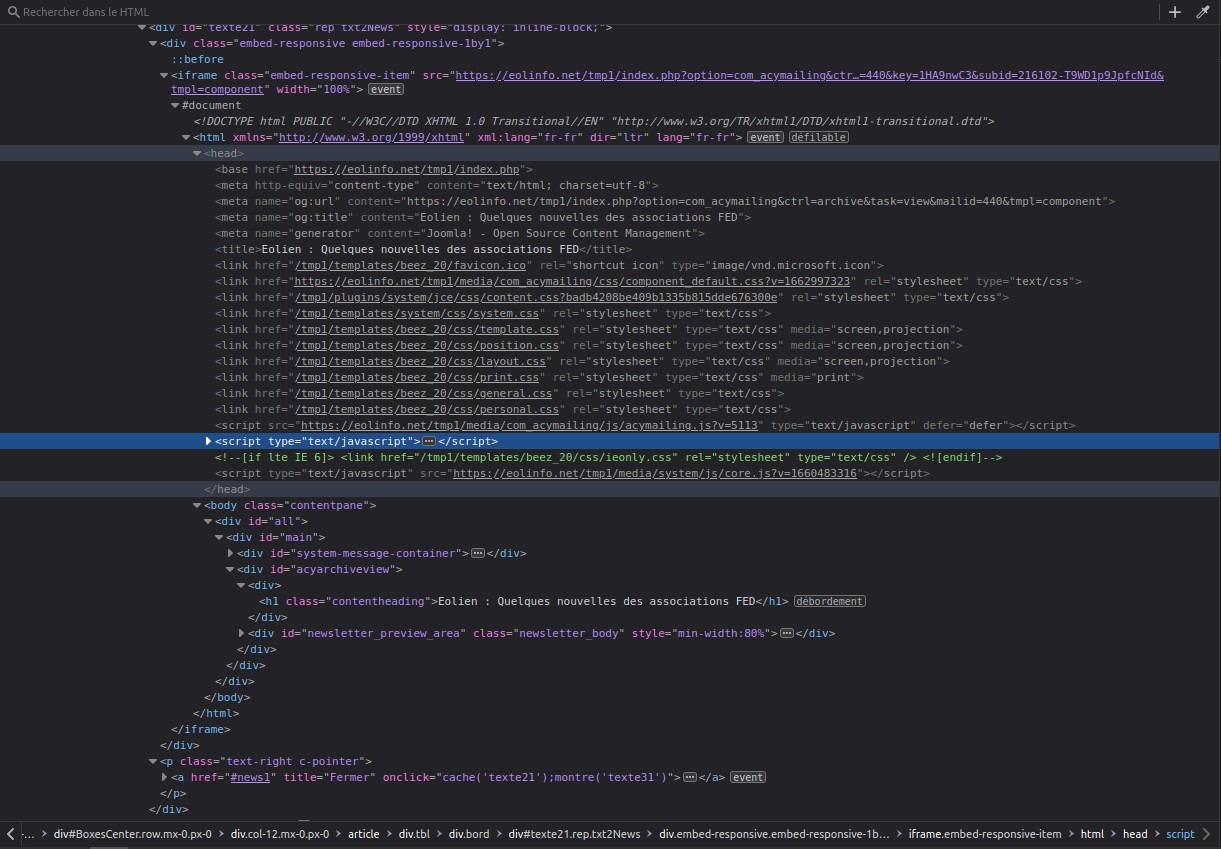Expand the selected script text/javascript node
This screenshot has width=1221, height=849.
(208, 441)
